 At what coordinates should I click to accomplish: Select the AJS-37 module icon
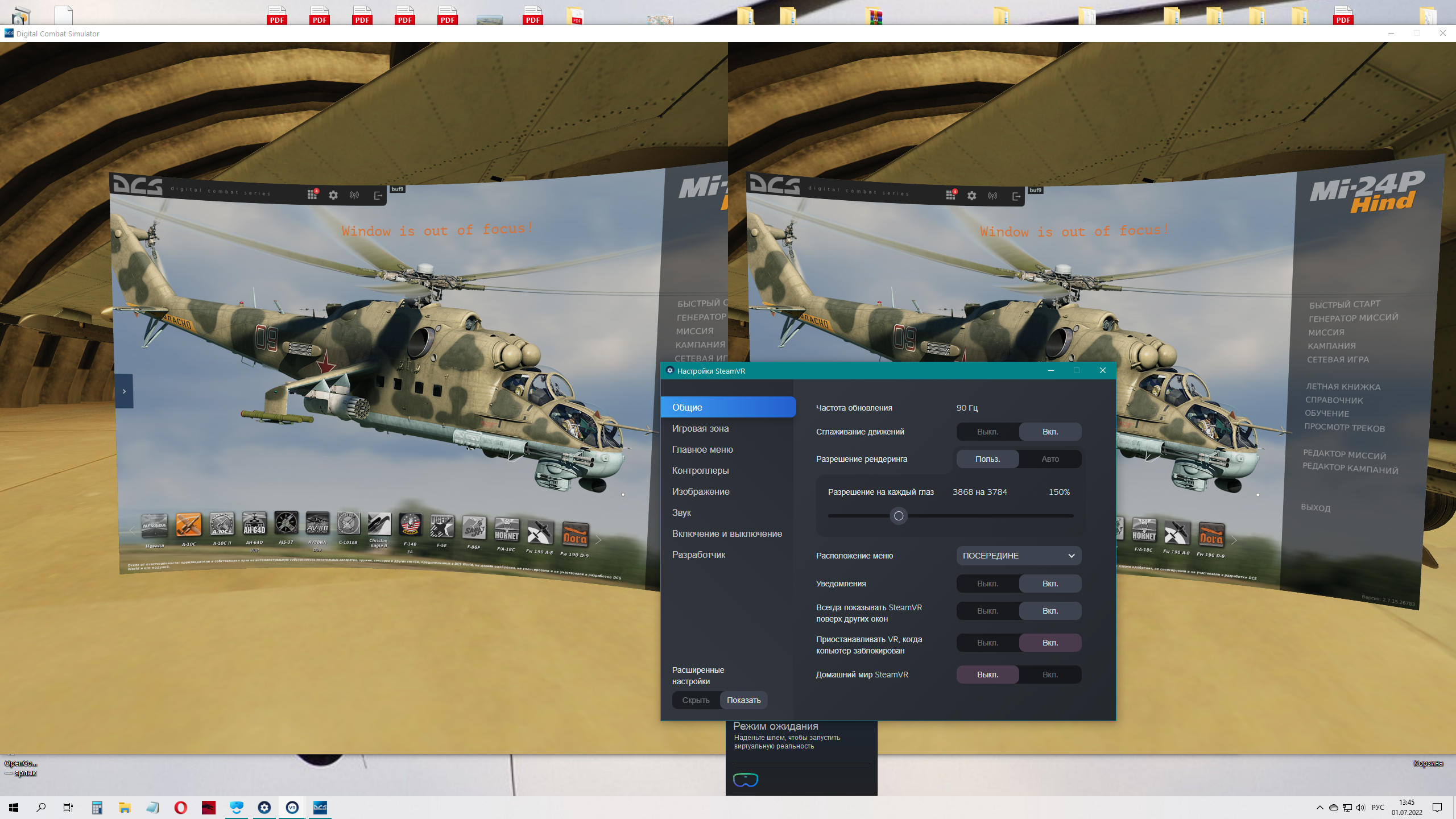click(286, 523)
